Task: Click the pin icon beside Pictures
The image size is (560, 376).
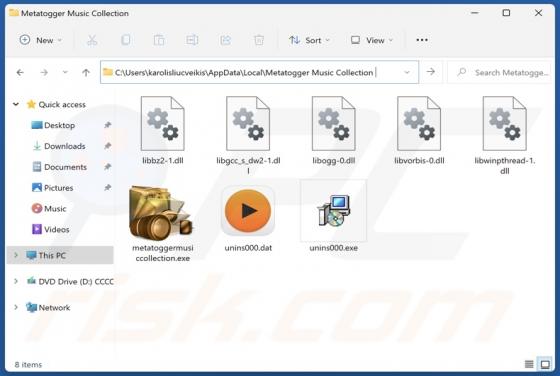Action: coord(108,187)
